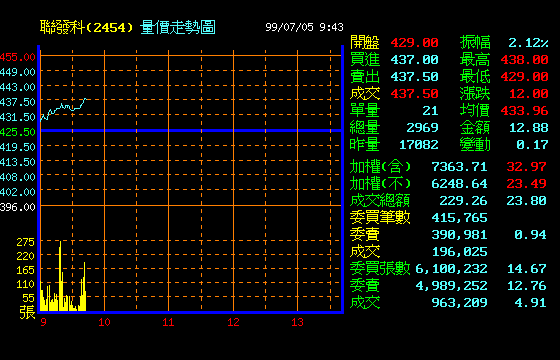Click the traded volume 963,209
This screenshot has width=560, height=360.
tap(459, 302)
